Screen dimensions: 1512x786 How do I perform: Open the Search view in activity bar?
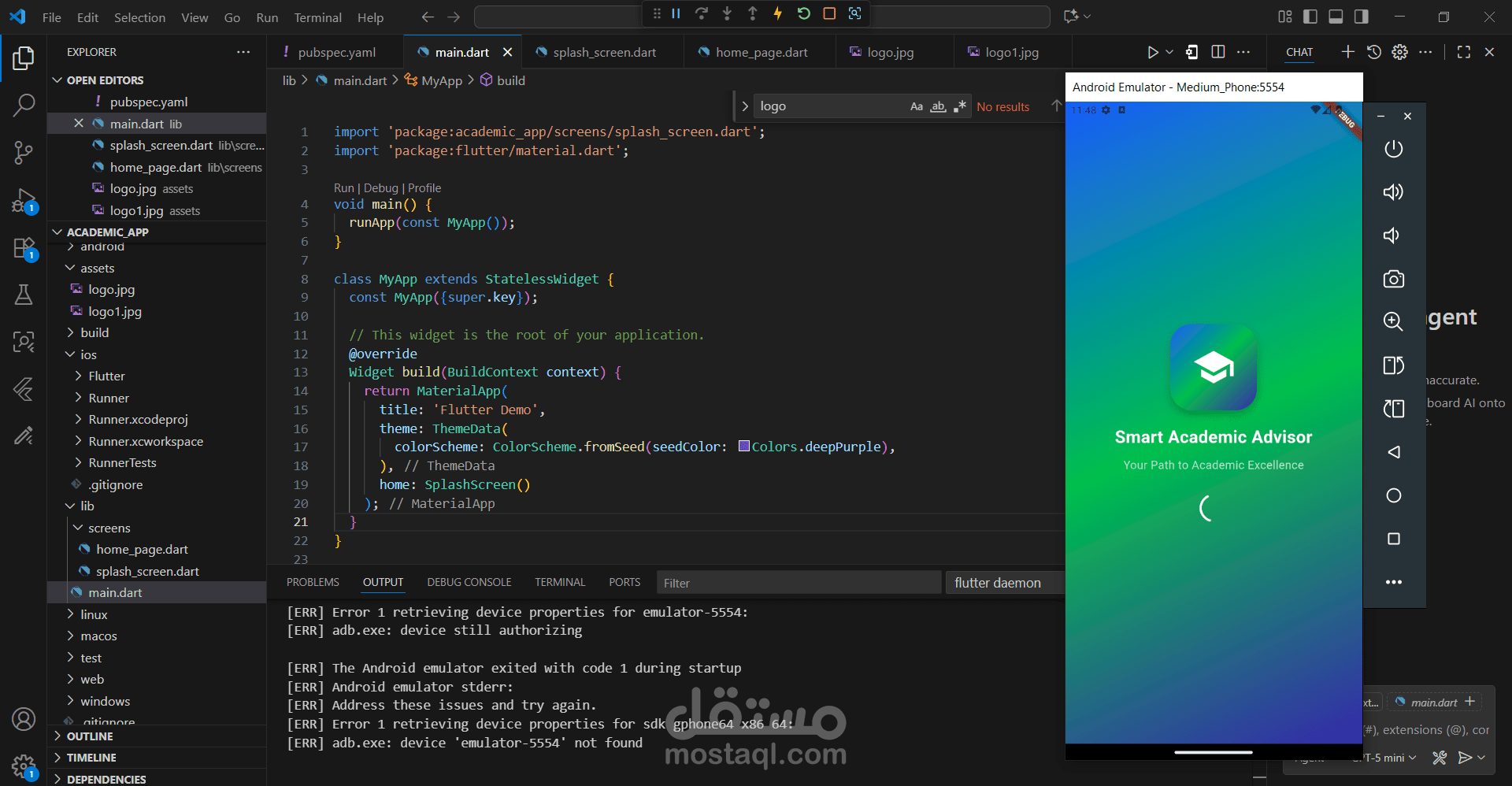24,105
